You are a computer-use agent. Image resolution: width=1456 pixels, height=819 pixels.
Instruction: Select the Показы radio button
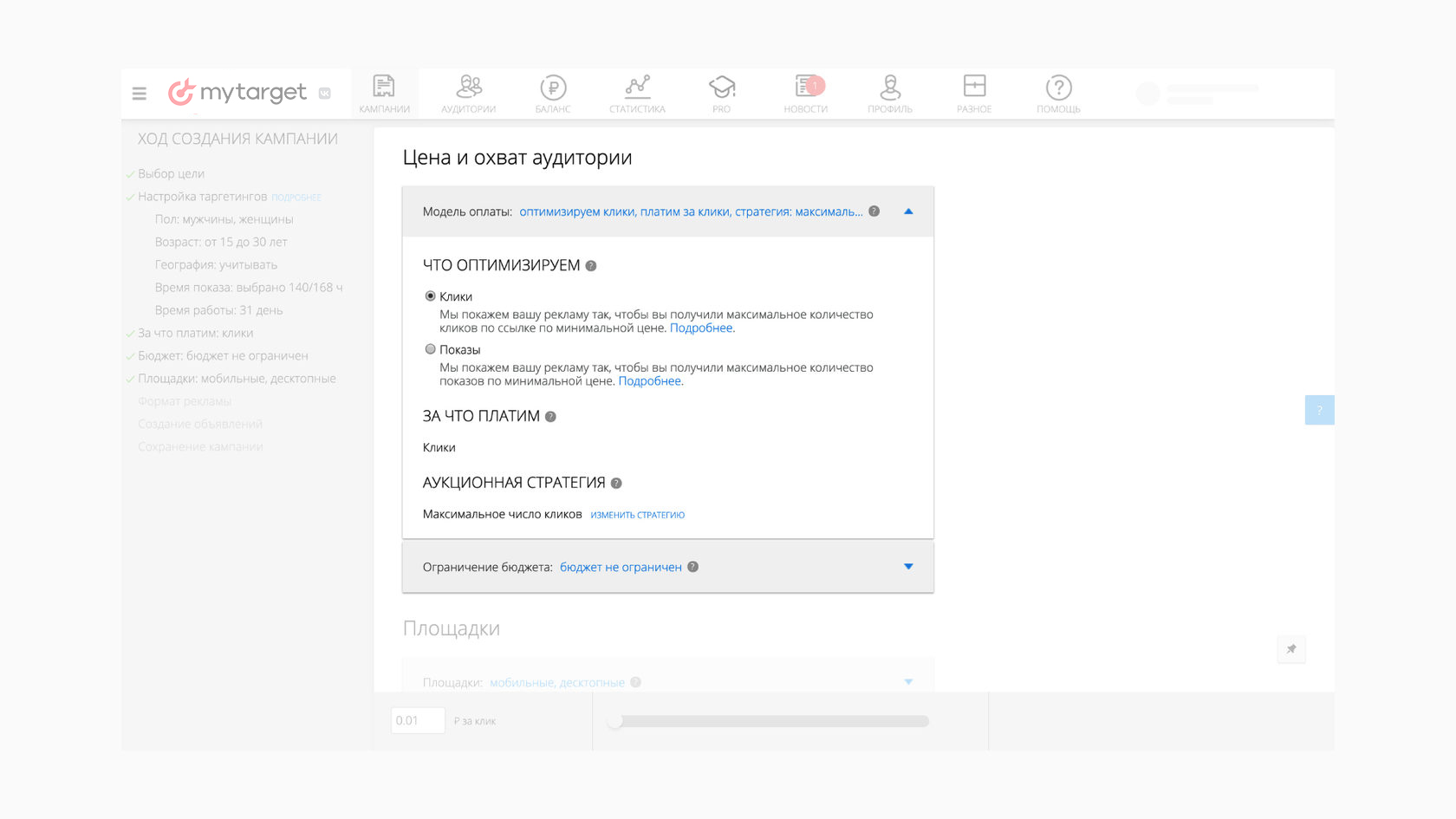click(431, 349)
